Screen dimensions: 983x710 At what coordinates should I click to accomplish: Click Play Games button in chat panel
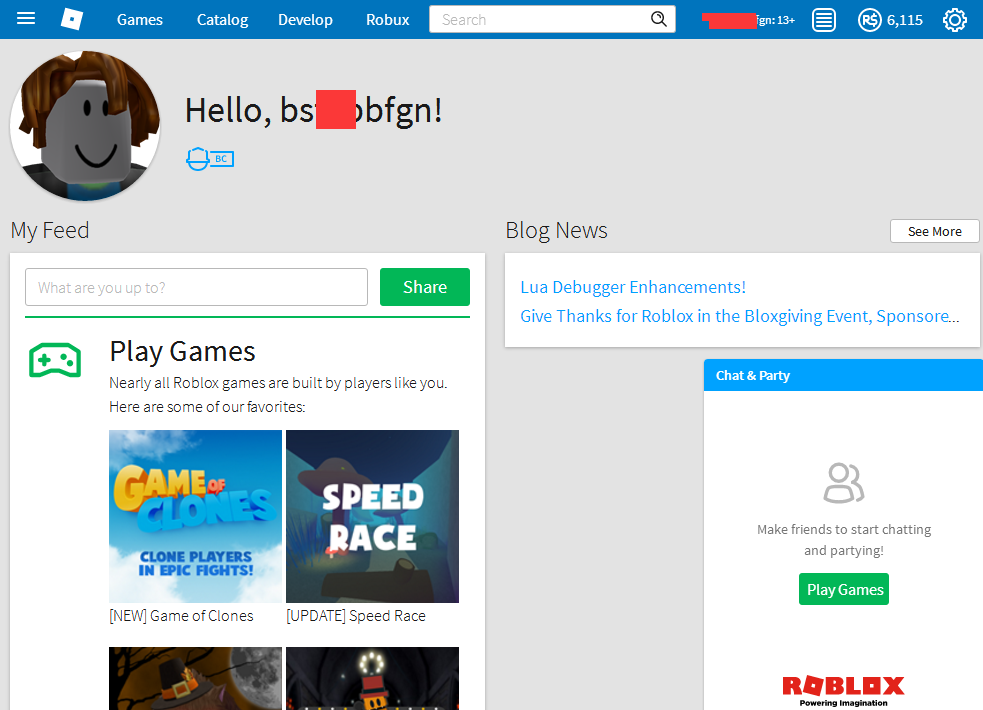point(844,589)
